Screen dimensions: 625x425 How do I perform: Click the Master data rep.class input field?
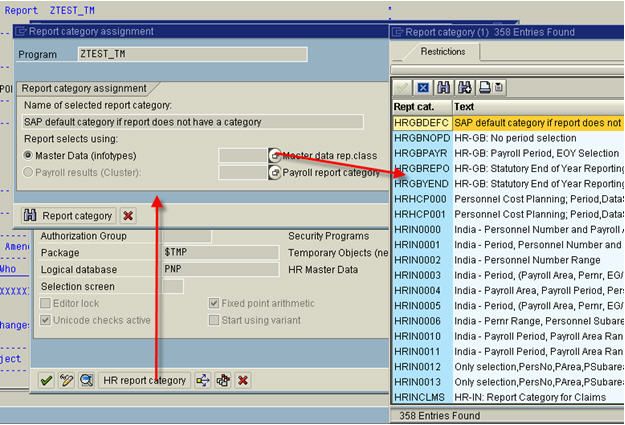(x=243, y=155)
